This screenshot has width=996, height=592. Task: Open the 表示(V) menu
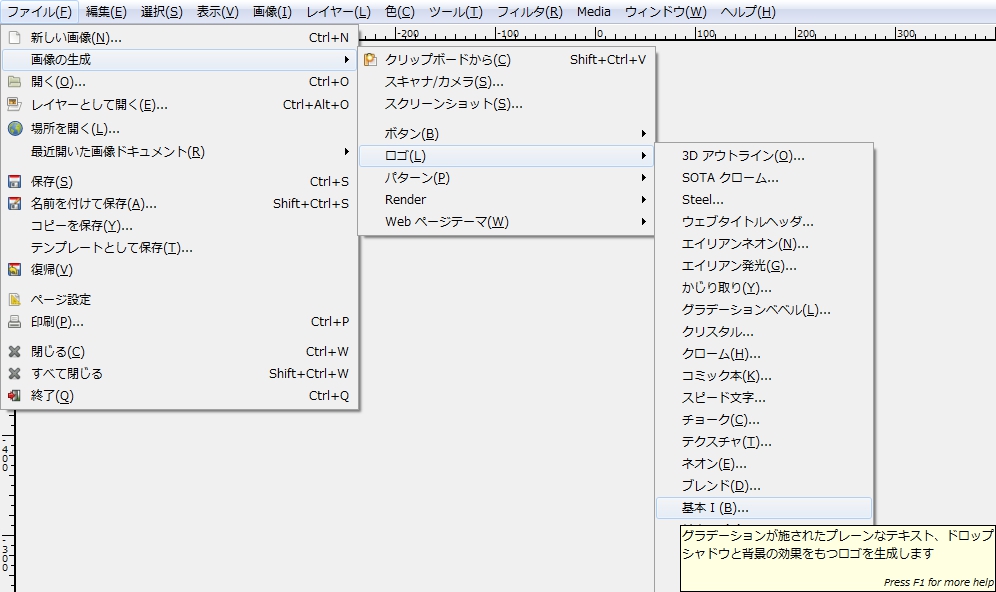(x=217, y=11)
